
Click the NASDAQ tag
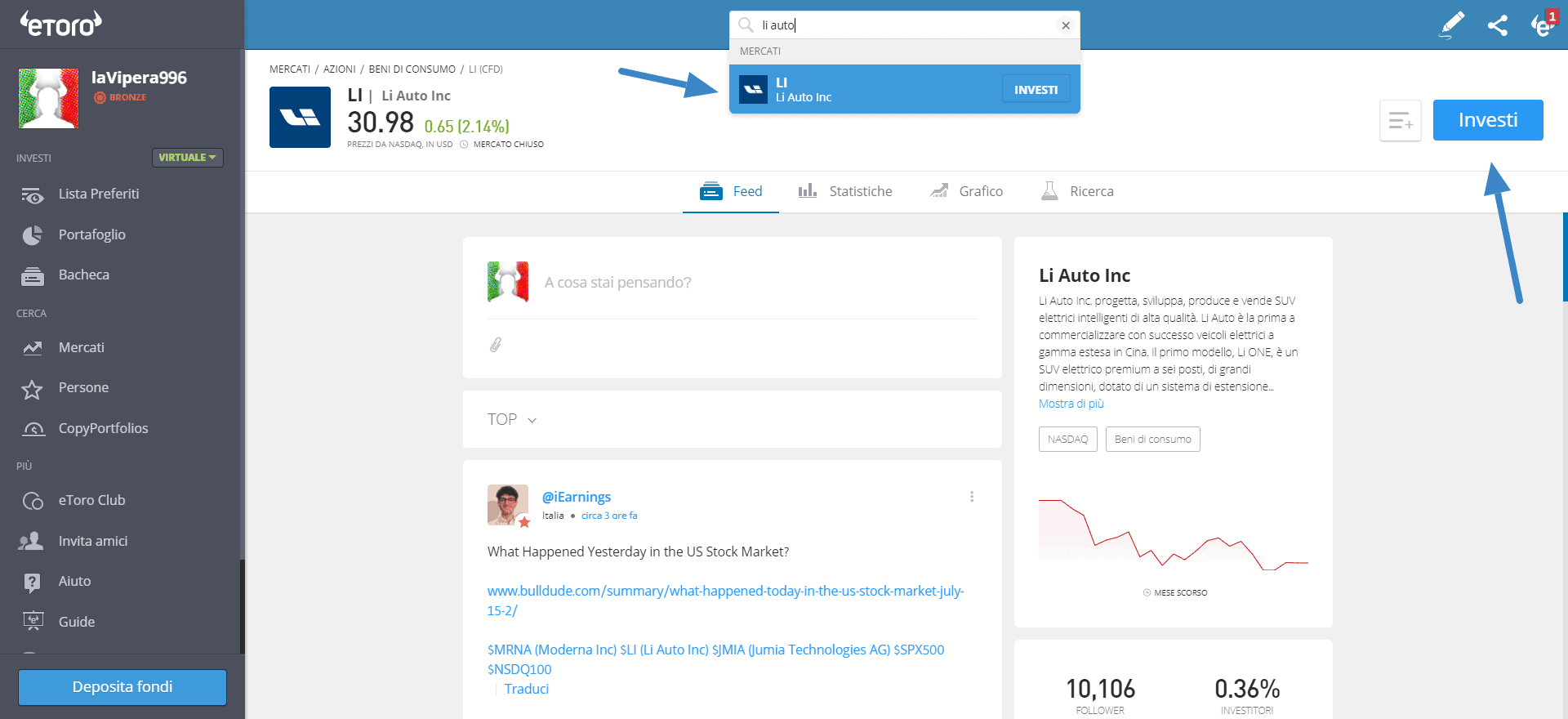1068,439
